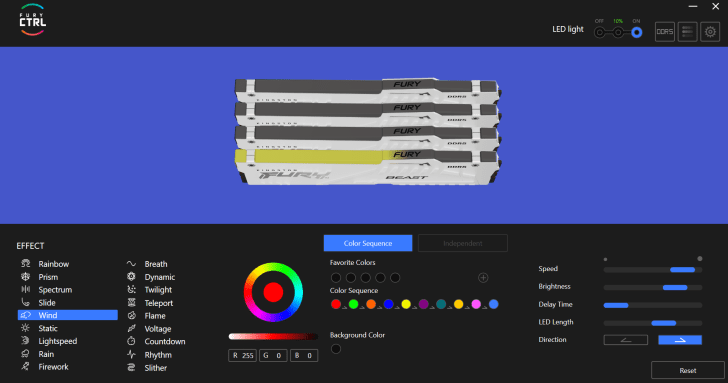728x383 pixels.
Task: Select the Slither effect icon
Action: [131, 367]
